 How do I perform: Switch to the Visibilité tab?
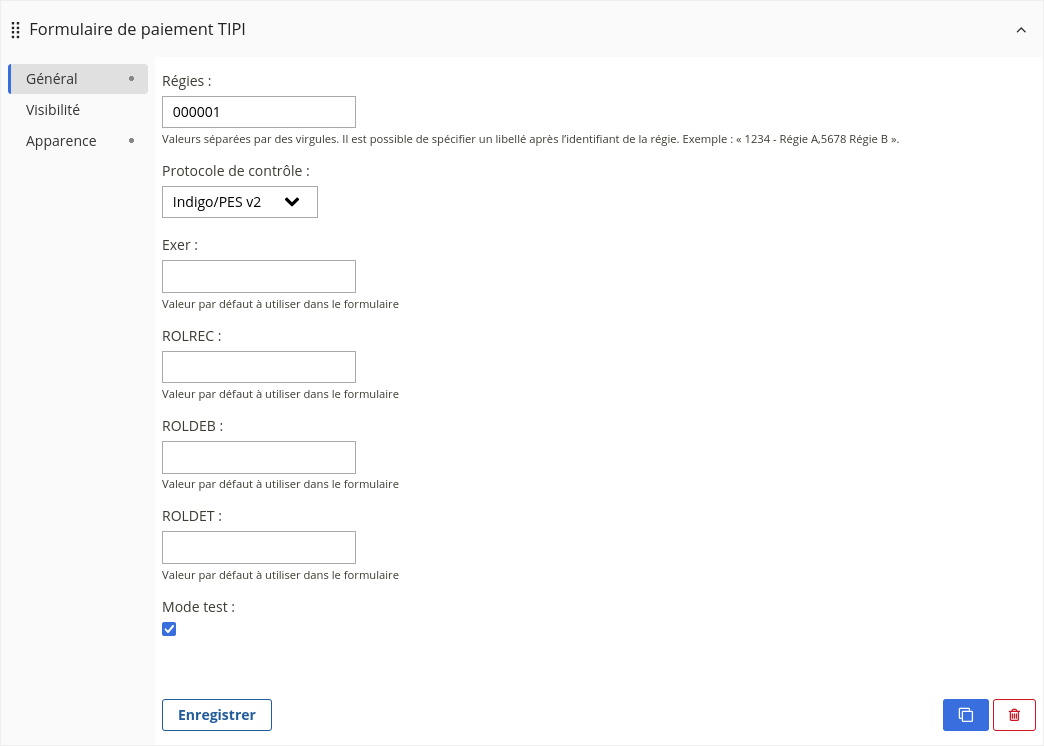[x=78, y=110]
